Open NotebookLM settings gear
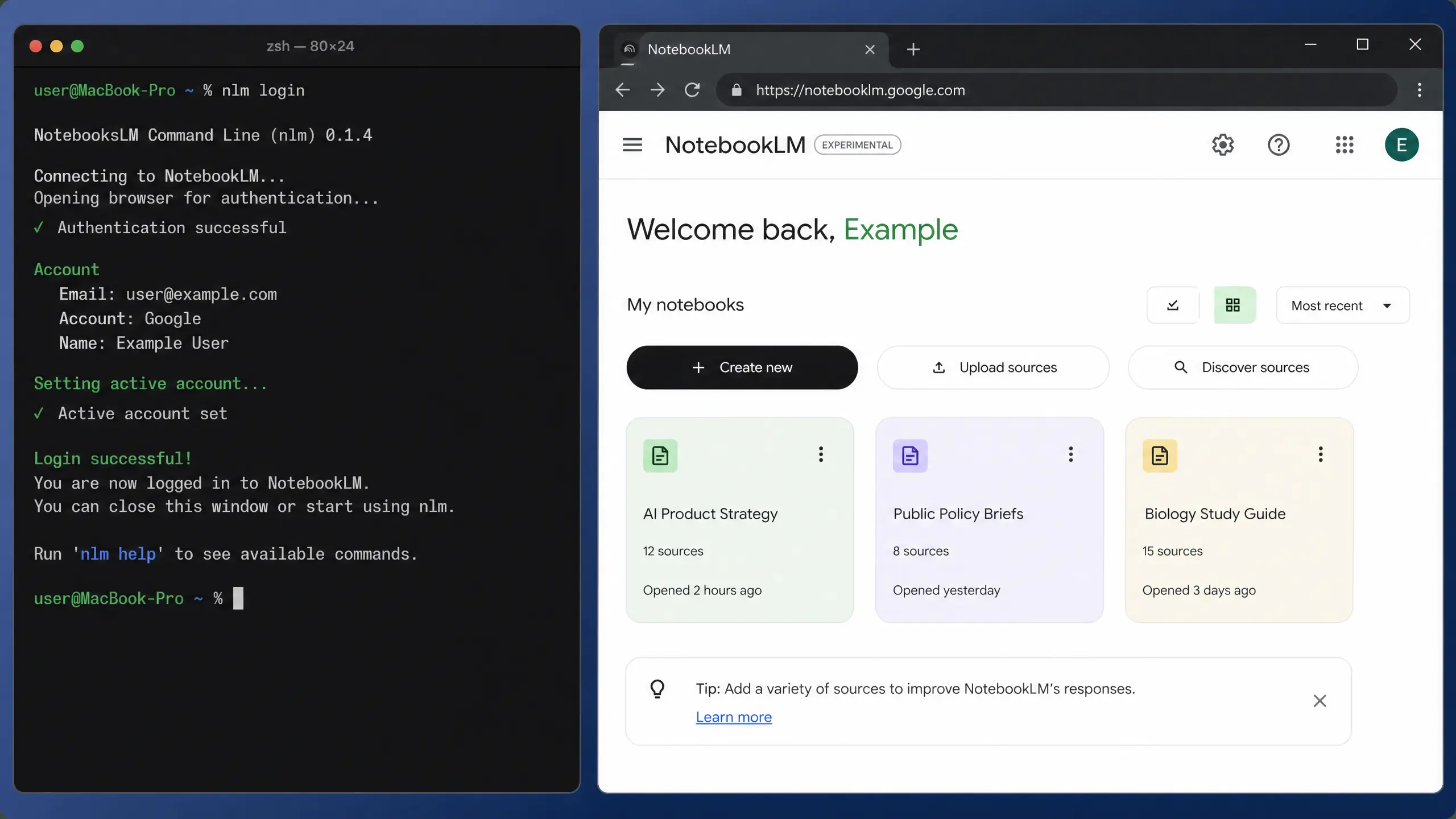The width and height of the screenshot is (1456, 819). tap(1222, 145)
